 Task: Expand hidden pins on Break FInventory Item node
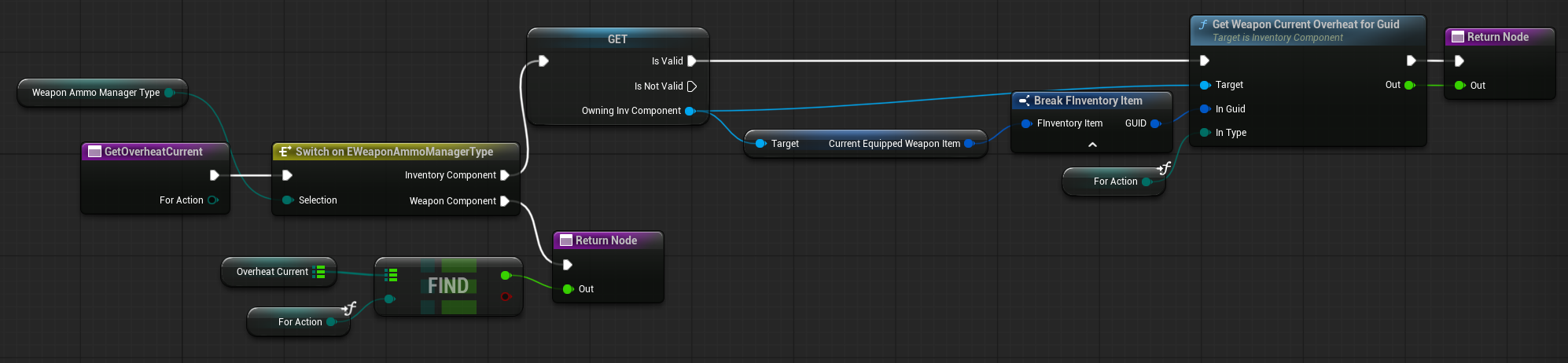(x=1092, y=145)
